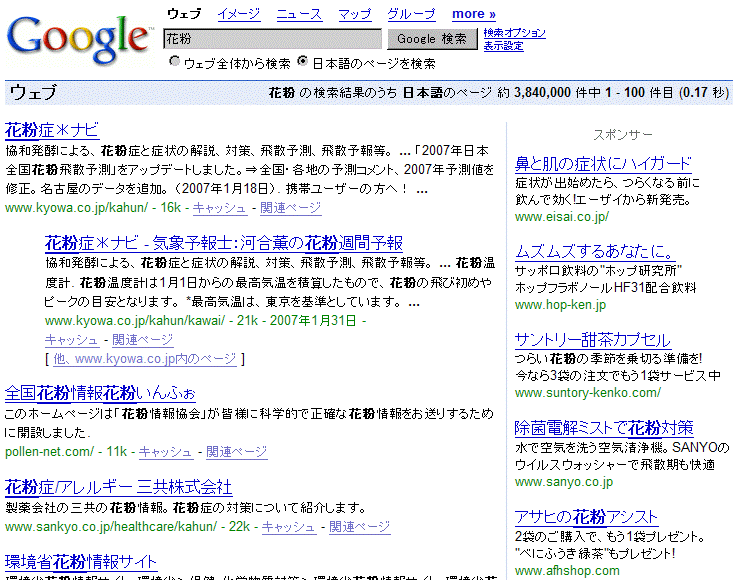Screen dimensions: 736x580
Task: Click the search field containing 花粉
Action: pos(272,39)
